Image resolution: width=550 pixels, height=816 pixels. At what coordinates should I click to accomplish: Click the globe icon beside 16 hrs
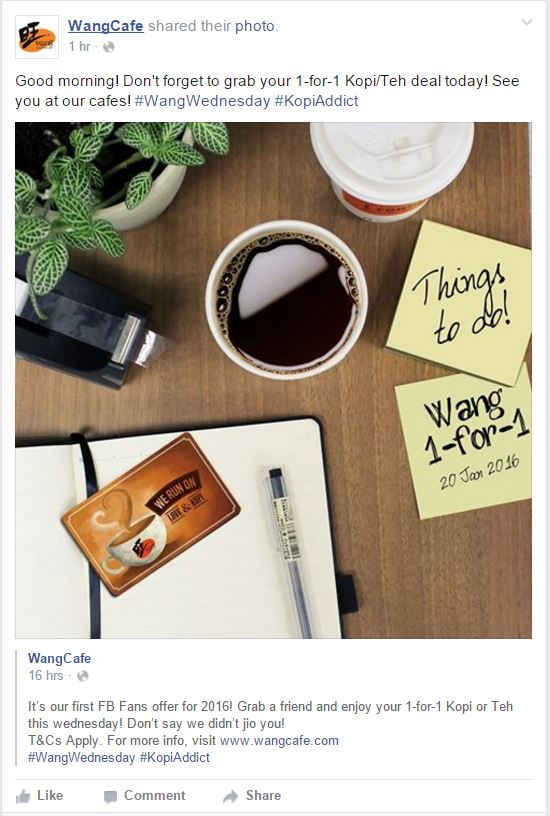82,676
